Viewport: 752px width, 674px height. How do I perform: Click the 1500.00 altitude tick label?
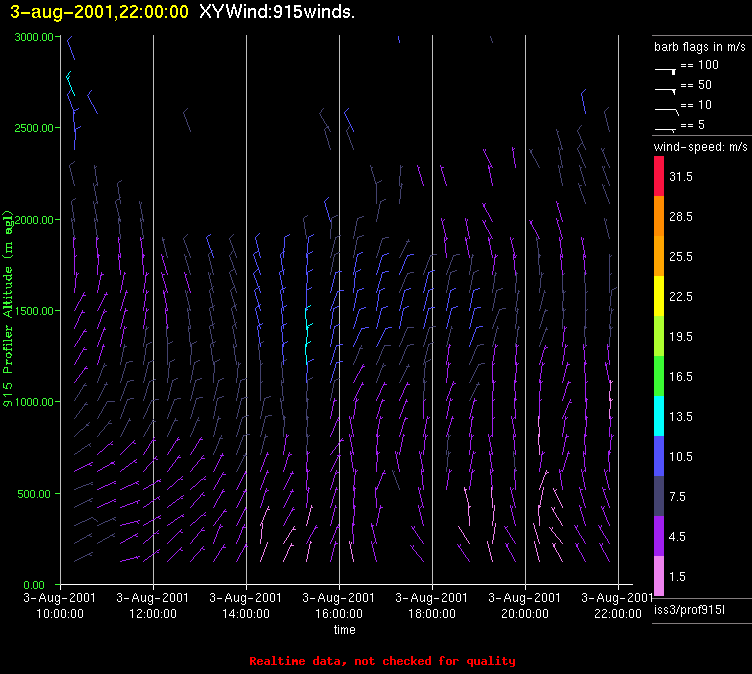tap(34, 311)
